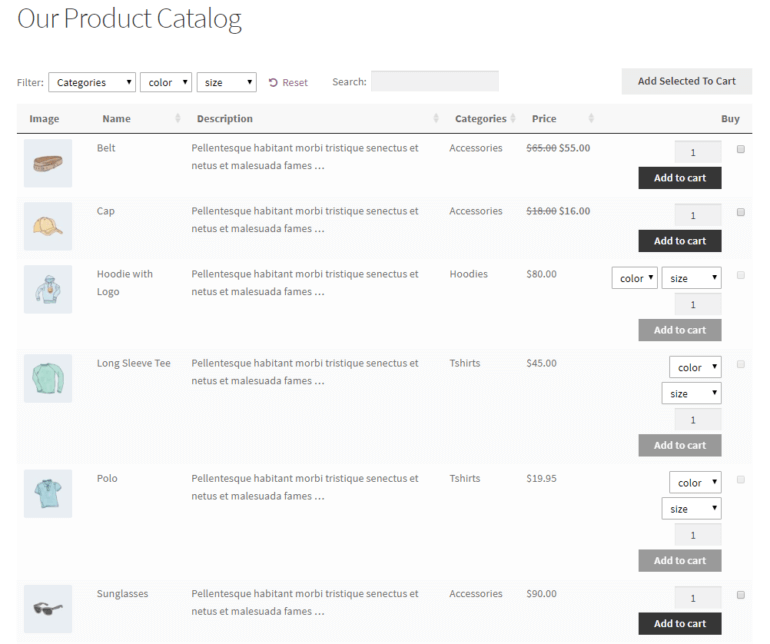The image size is (770, 644).
Task: Click the Belt quantity field
Action: coord(698,152)
